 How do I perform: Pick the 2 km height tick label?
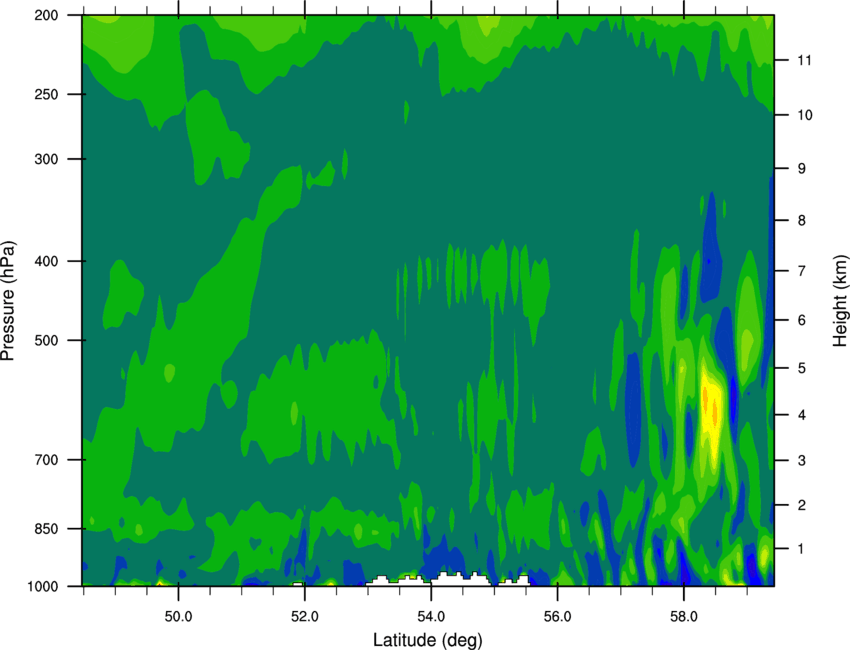coord(802,505)
